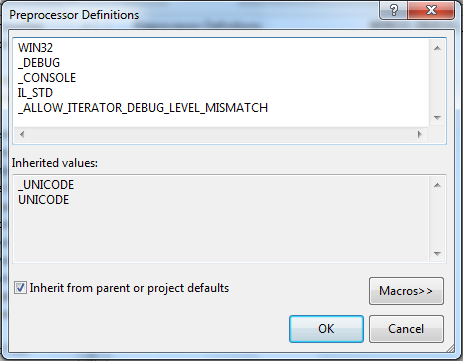Screen dimensions: 463x361
Task: Toggle Inherit from parent or project defaults
Action: coord(20,288)
